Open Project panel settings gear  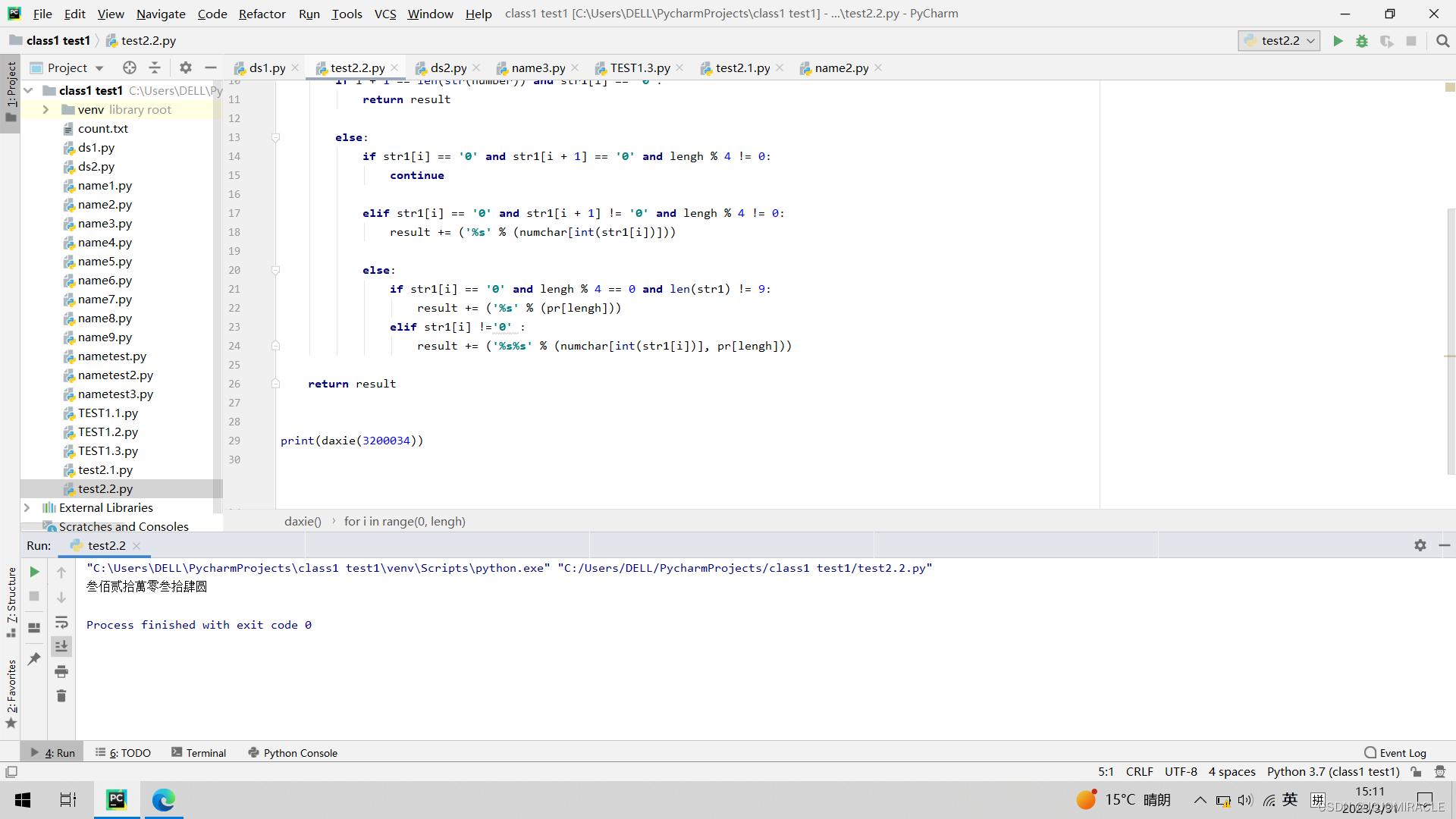click(186, 67)
